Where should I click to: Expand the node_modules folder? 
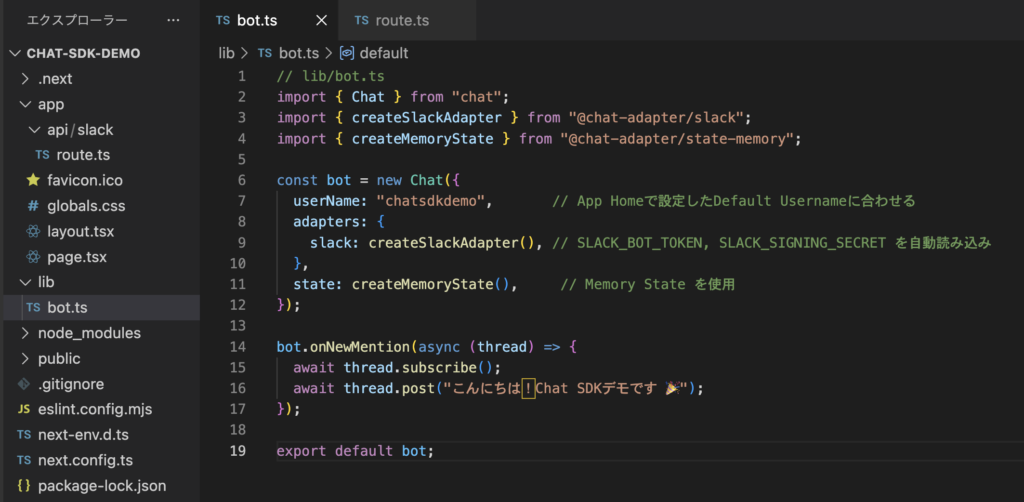pos(88,333)
